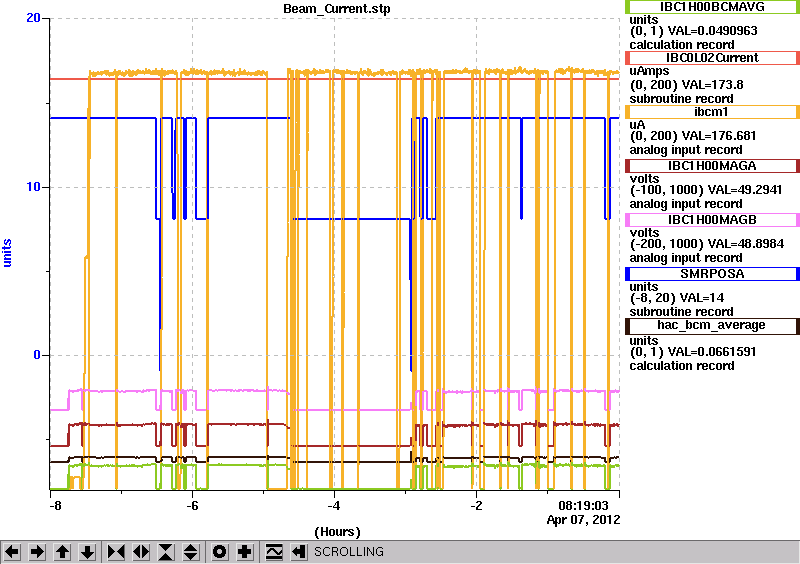Click the uA unit label under ibcm1

click(x=637, y=125)
